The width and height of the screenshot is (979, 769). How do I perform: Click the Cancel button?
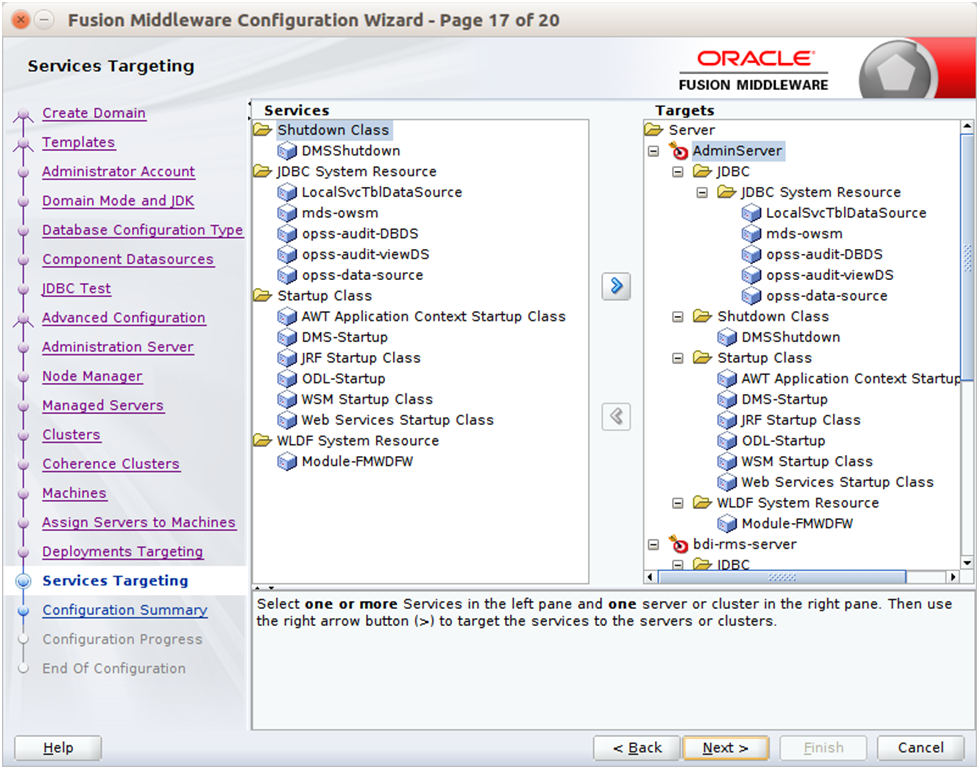click(x=920, y=748)
